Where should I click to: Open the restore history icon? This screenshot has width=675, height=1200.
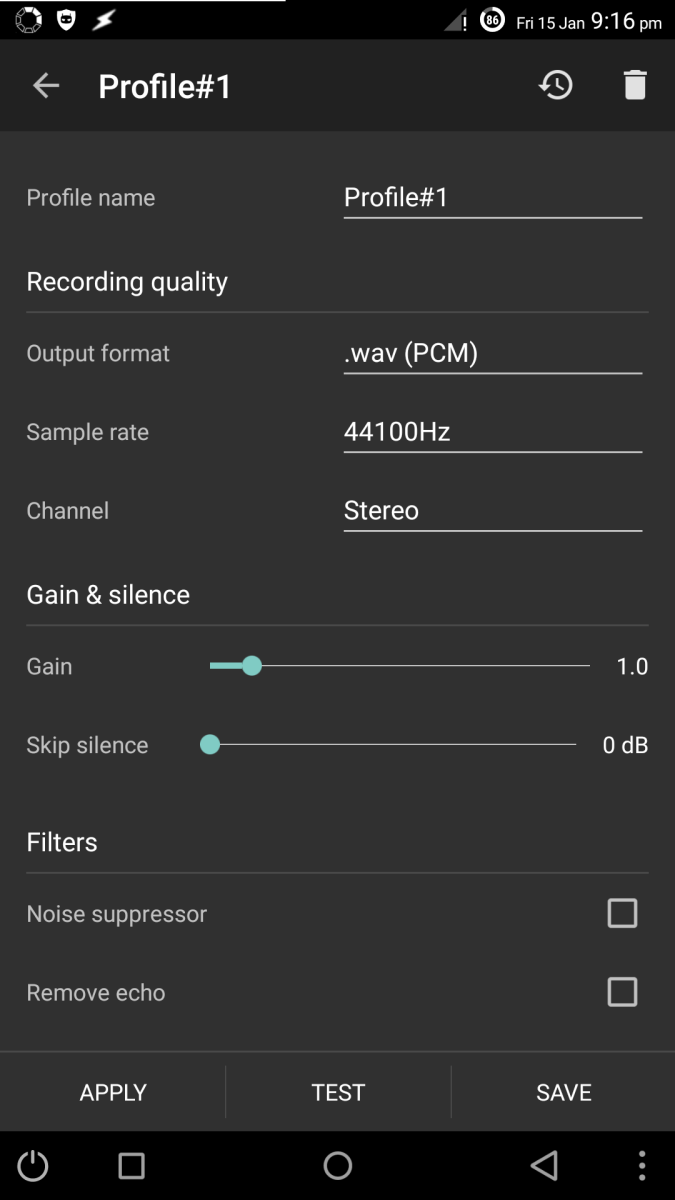(556, 85)
